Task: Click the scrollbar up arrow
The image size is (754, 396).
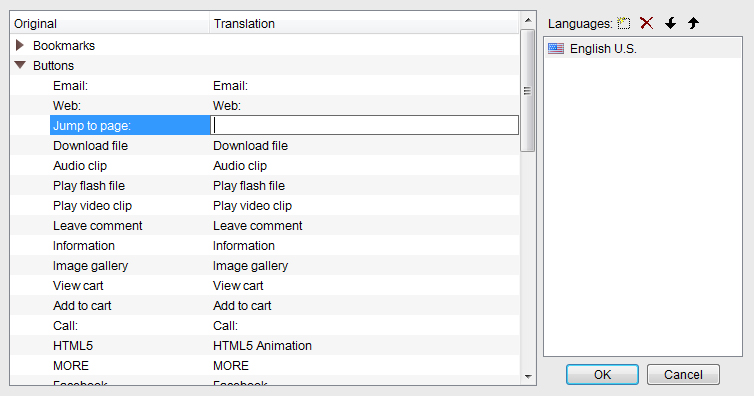Action: 528,20
